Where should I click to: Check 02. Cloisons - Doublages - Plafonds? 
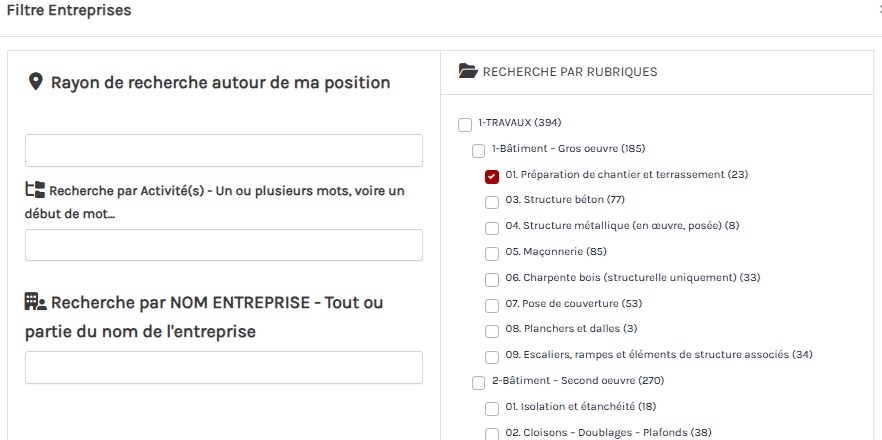(492, 434)
